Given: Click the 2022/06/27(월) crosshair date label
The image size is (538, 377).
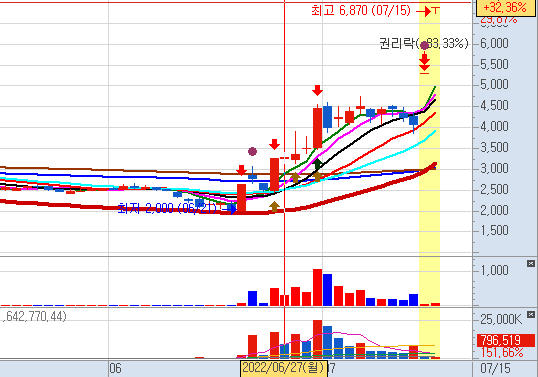Looking at the screenshot, I should [284, 368].
